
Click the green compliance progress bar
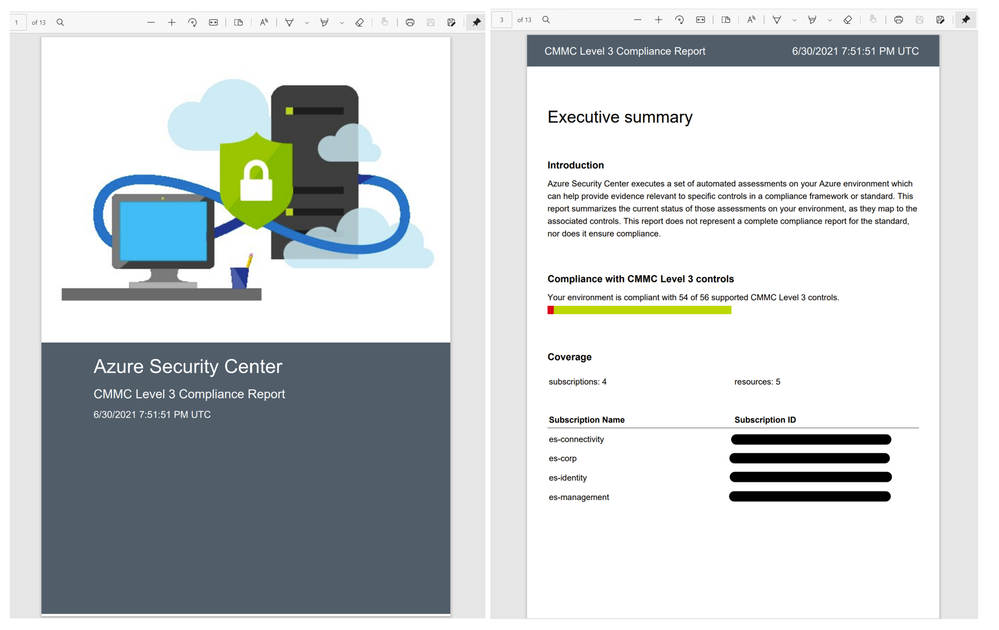pyautogui.click(x=642, y=310)
